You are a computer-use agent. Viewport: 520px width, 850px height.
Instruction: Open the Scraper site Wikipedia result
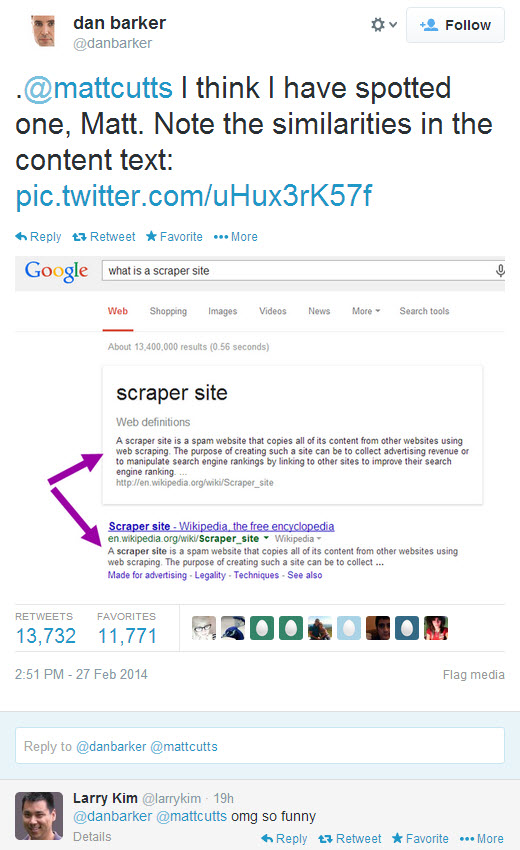(221, 526)
